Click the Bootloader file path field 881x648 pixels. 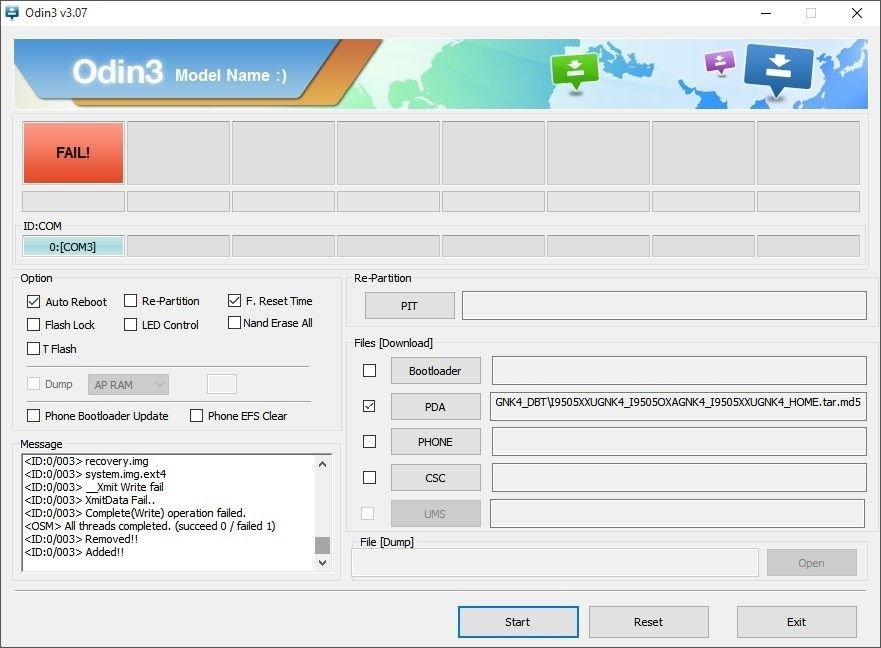(679, 370)
